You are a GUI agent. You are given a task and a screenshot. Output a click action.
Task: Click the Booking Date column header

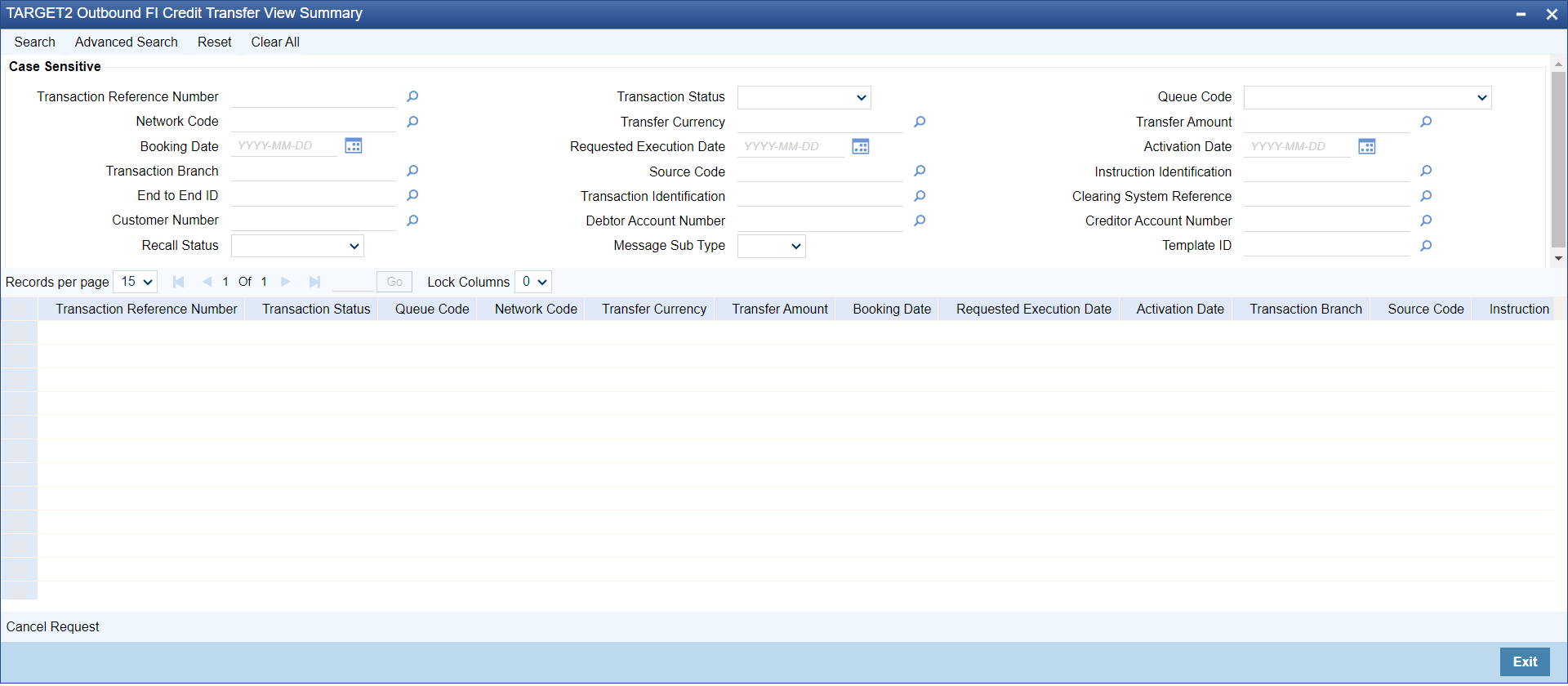892,310
